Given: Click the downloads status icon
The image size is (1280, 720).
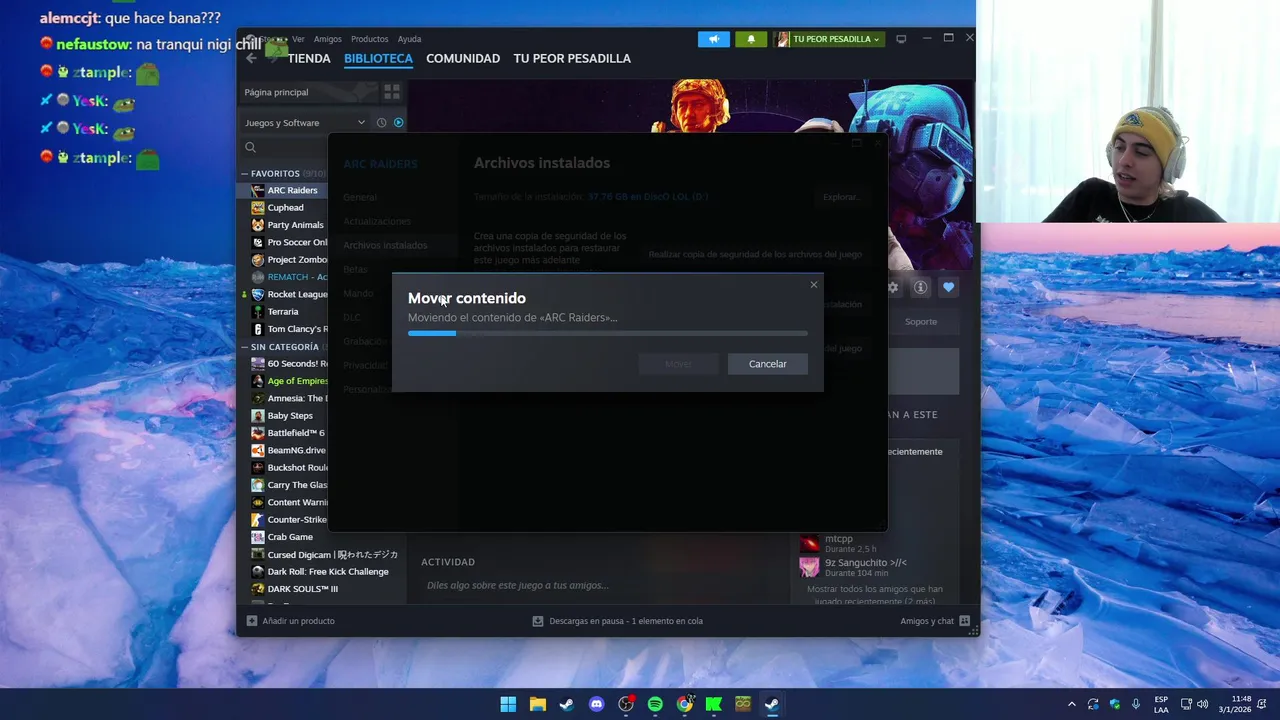Looking at the screenshot, I should [538, 621].
